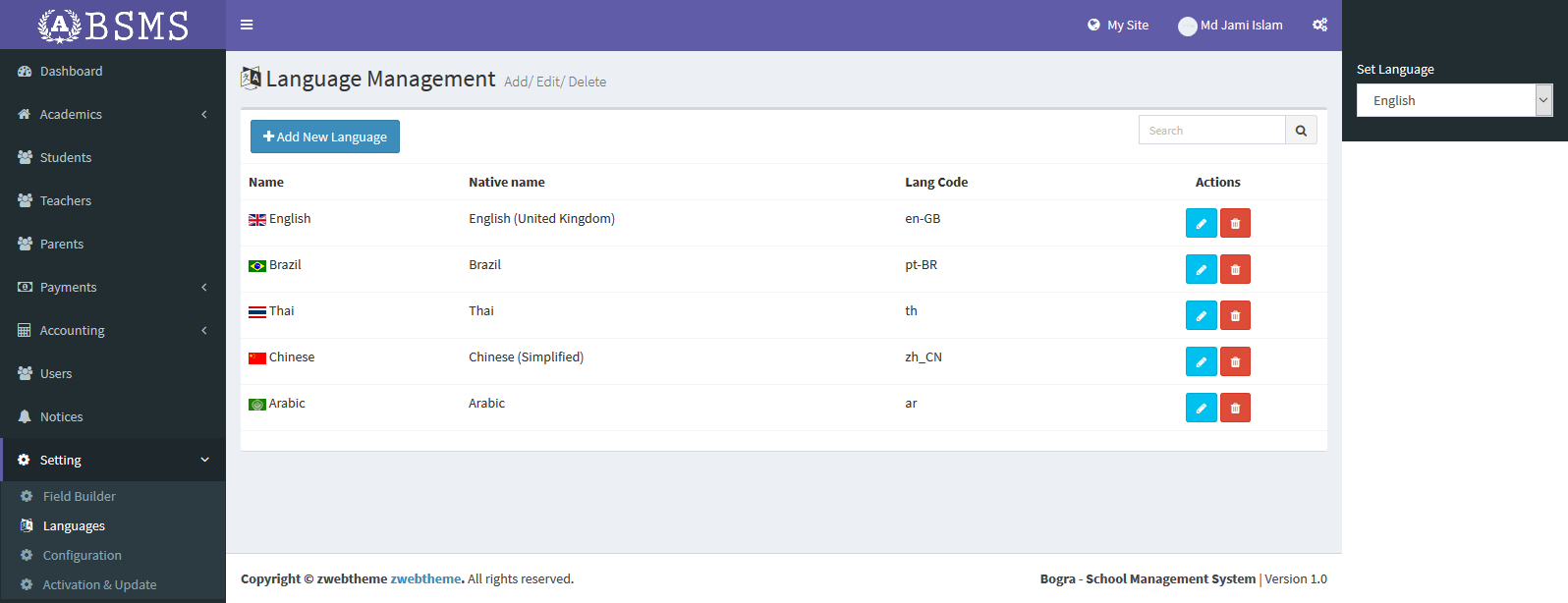Click Add New Language button
Screen dimensions: 1568x603
click(325, 137)
